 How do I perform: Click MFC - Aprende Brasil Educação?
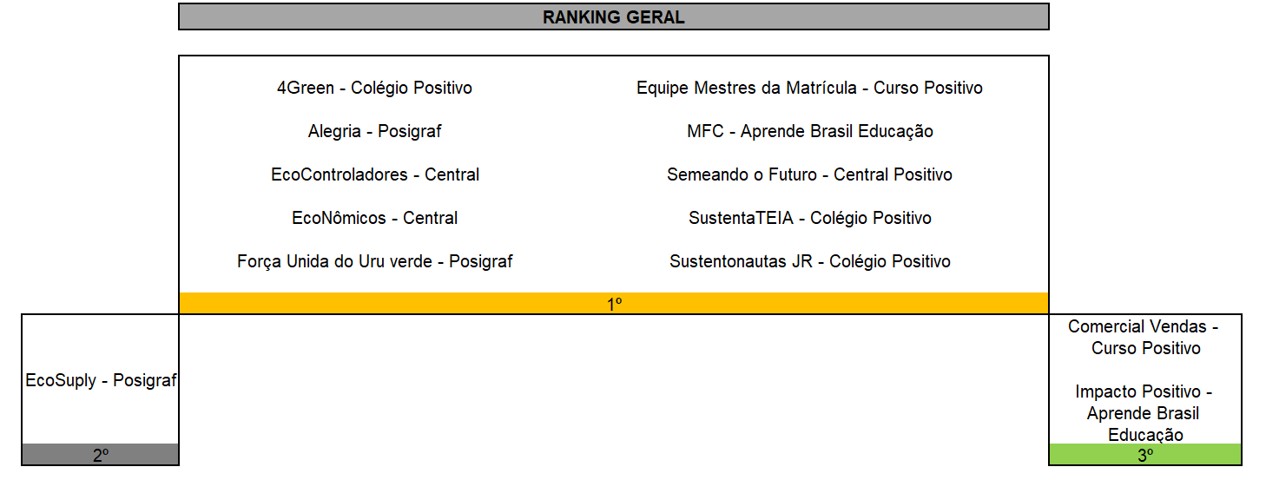[810, 131]
